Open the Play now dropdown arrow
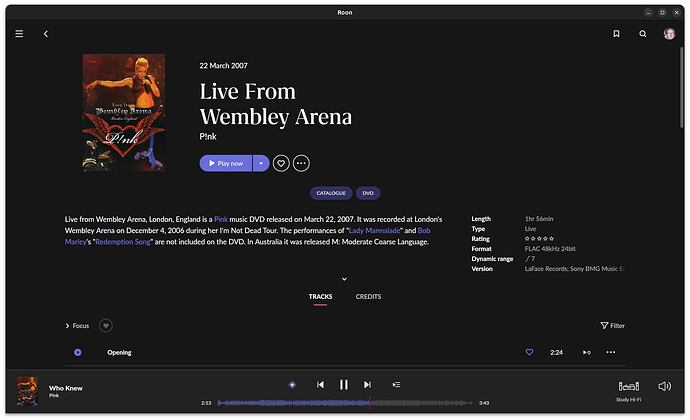The width and height of the screenshot is (690, 420). coord(261,163)
